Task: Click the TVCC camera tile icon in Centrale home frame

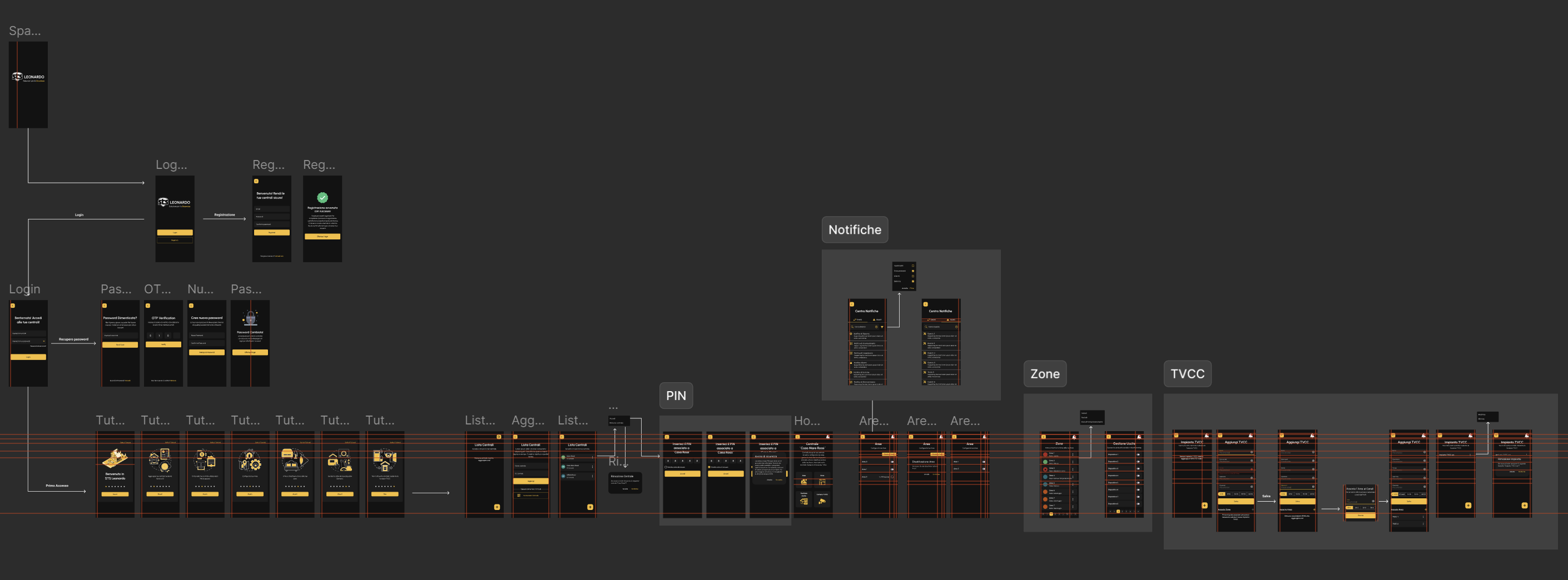Action: 822,502
